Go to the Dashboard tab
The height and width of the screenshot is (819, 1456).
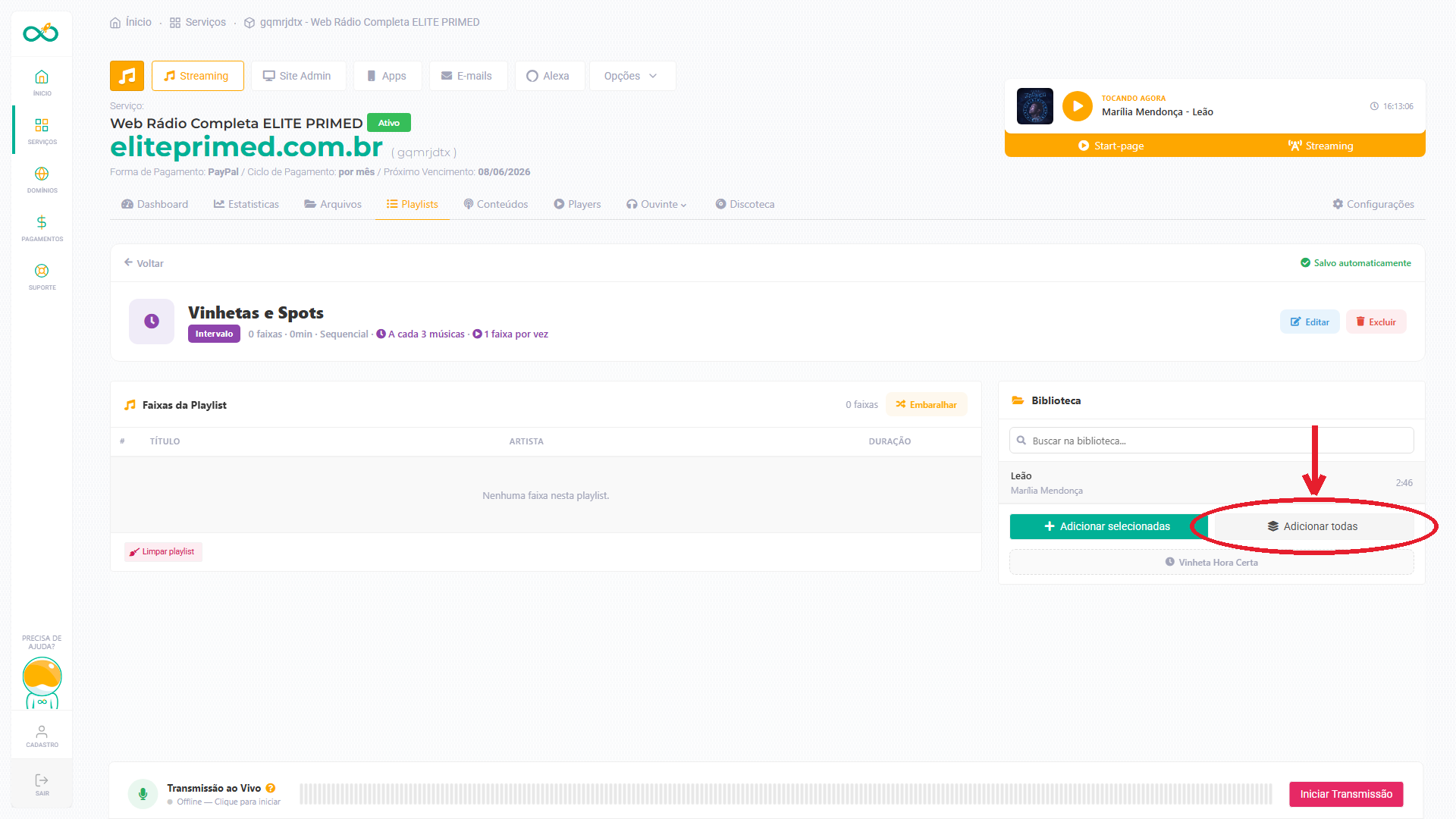click(x=155, y=204)
